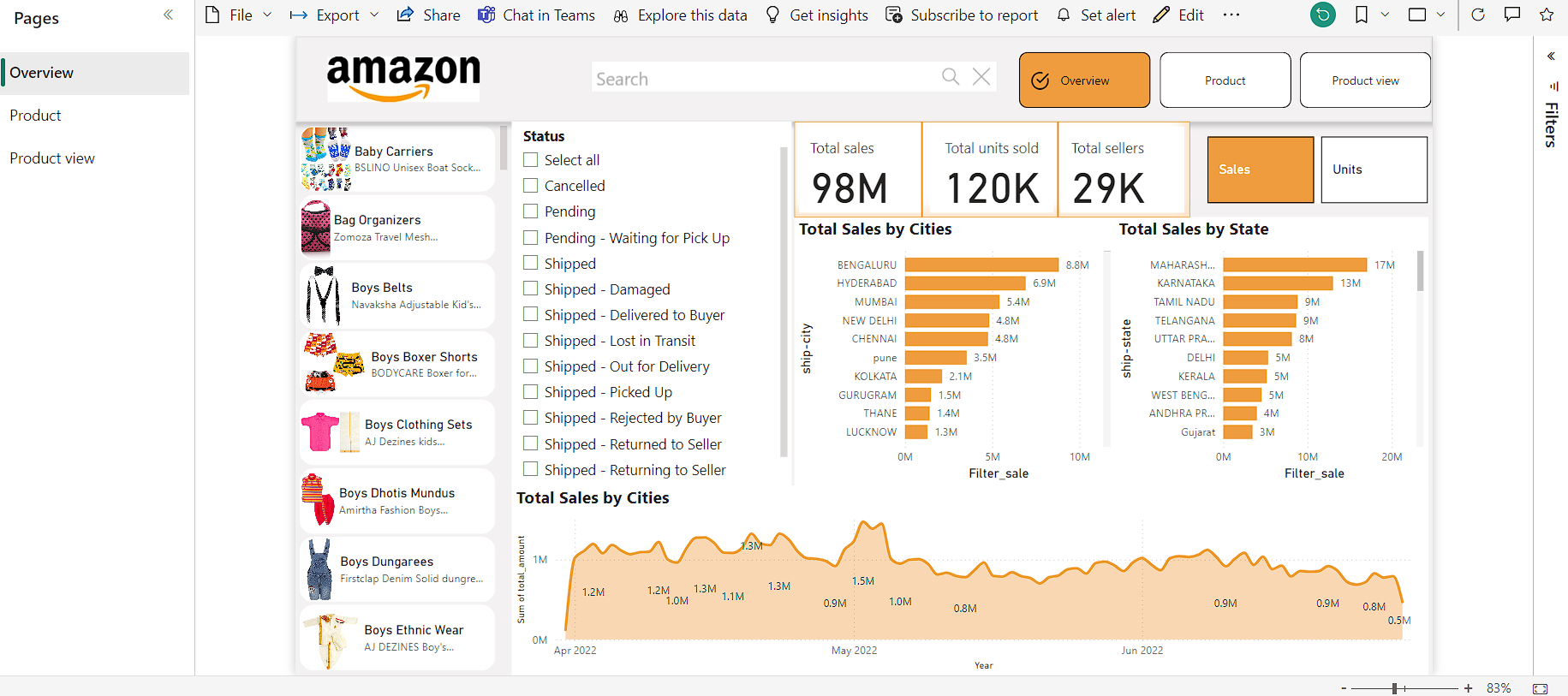This screenshot has height=696, width=1568.
Task: Select the Units toggle button
Action: click(x=1374, y=170)
